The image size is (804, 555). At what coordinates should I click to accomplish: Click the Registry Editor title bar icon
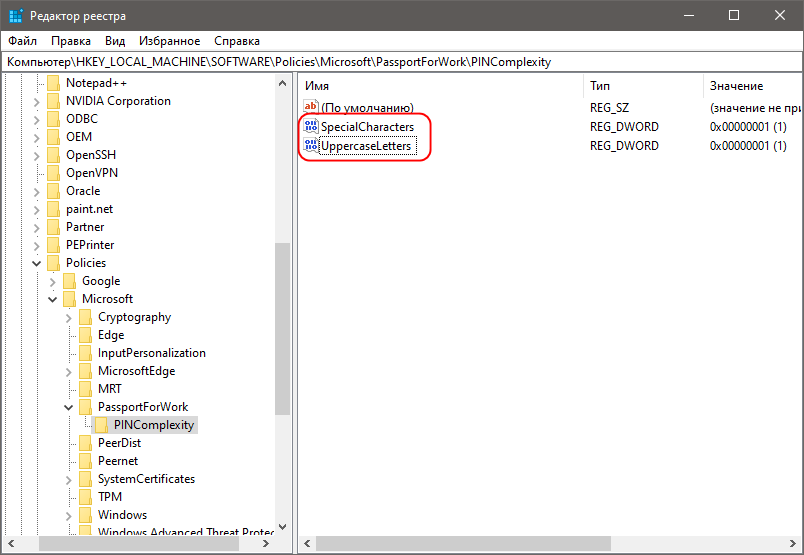point(16,16)
